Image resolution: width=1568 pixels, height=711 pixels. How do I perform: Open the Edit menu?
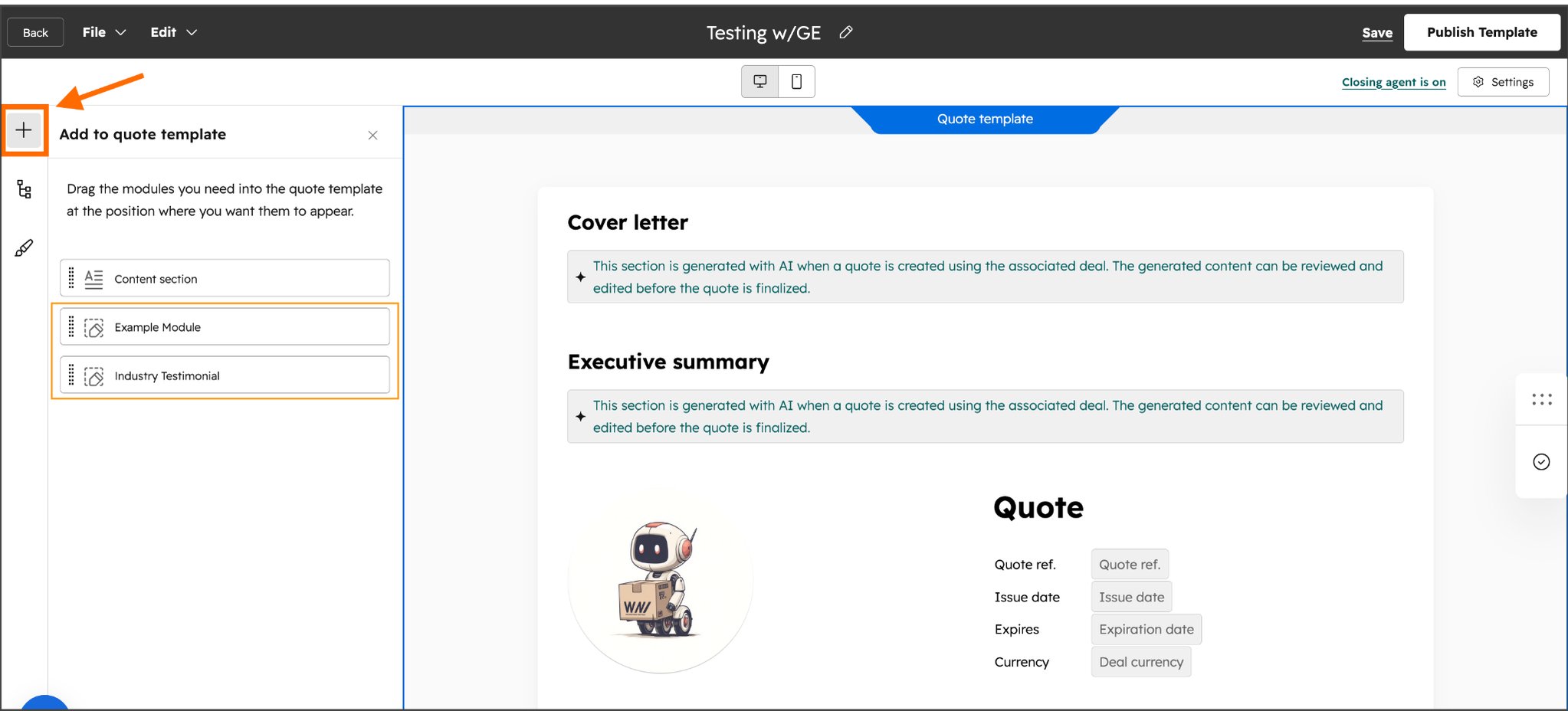click(x=173, y=32)
